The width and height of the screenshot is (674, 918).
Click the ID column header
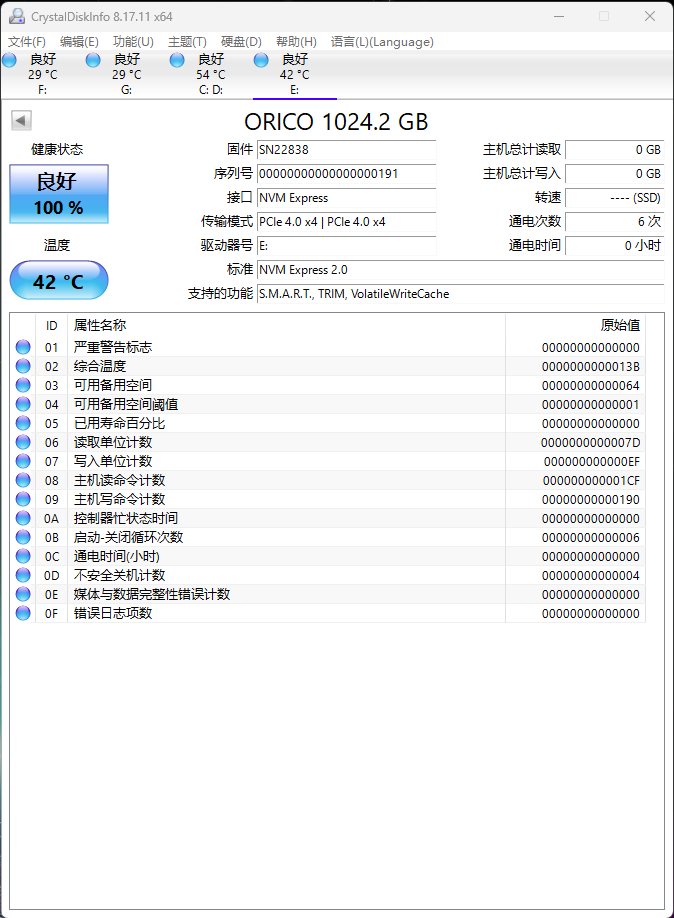(x=52, y=326)
